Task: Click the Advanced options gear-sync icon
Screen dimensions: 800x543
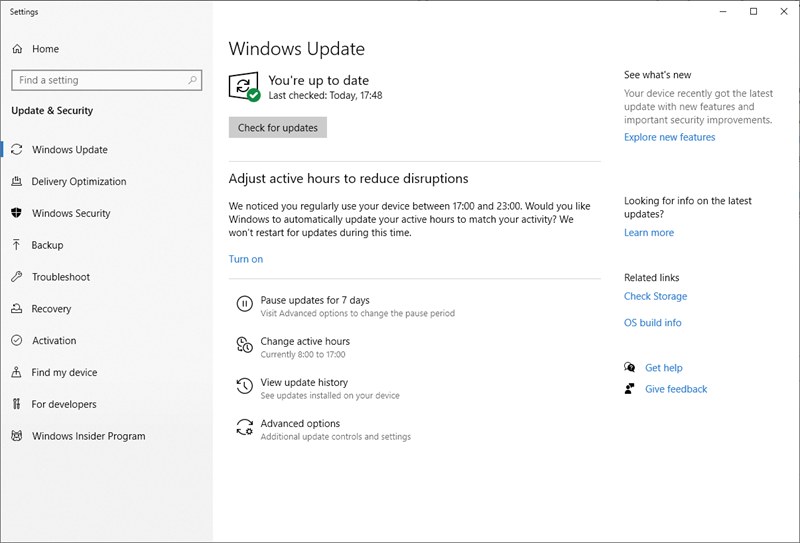Action: (244, 428)
